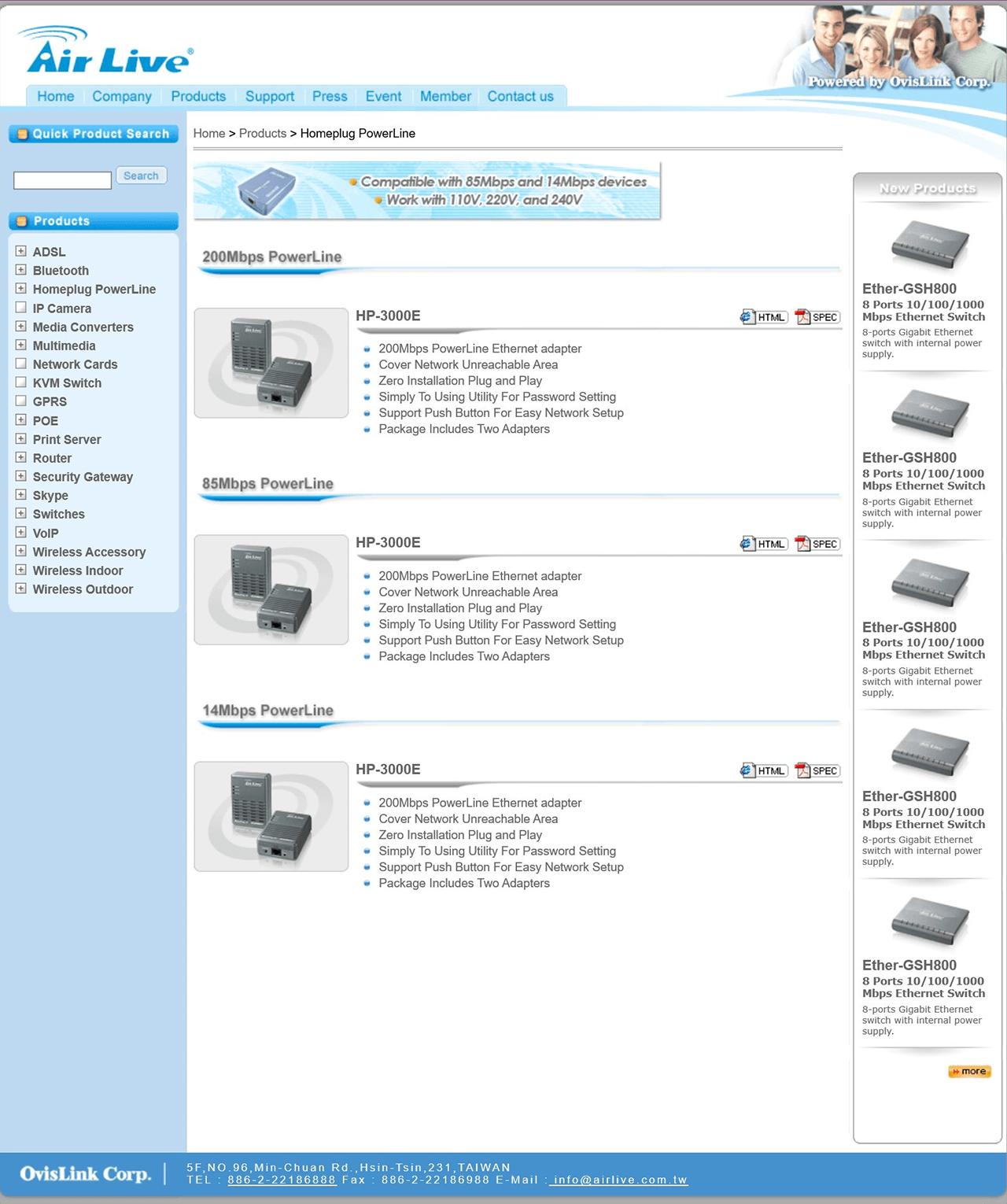Open the Member menu tab
The height and width of the screenshot is (1204, 1007).
coord(445,96)
